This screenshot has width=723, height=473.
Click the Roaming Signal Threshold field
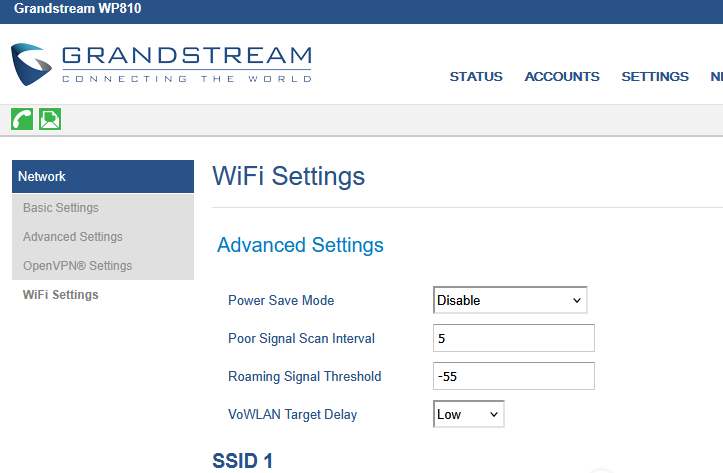point(514,376)
